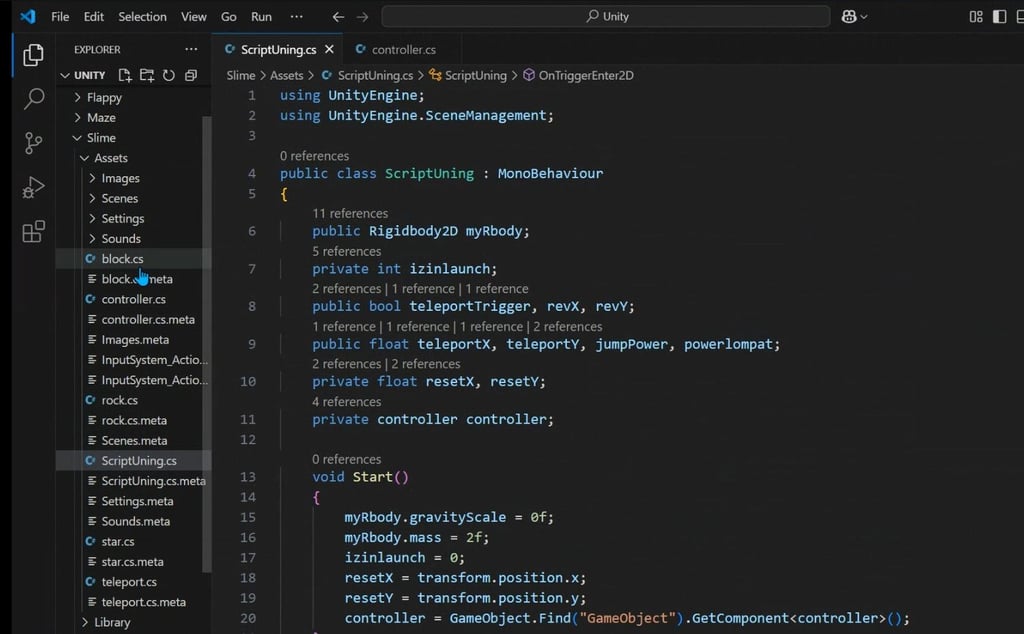The image size is (1024, 634).
Task: Open Images.meta file
Action: [x=133, y=340]
